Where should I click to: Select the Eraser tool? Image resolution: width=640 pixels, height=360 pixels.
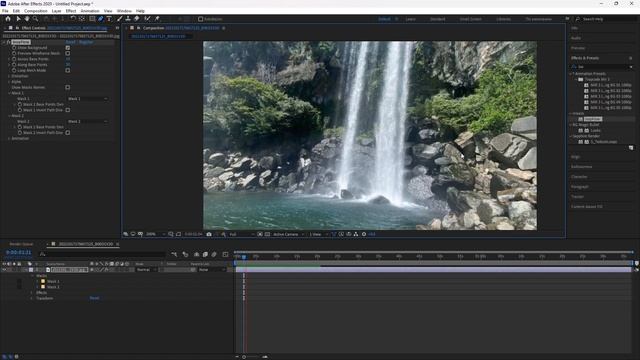coord(137,19)
